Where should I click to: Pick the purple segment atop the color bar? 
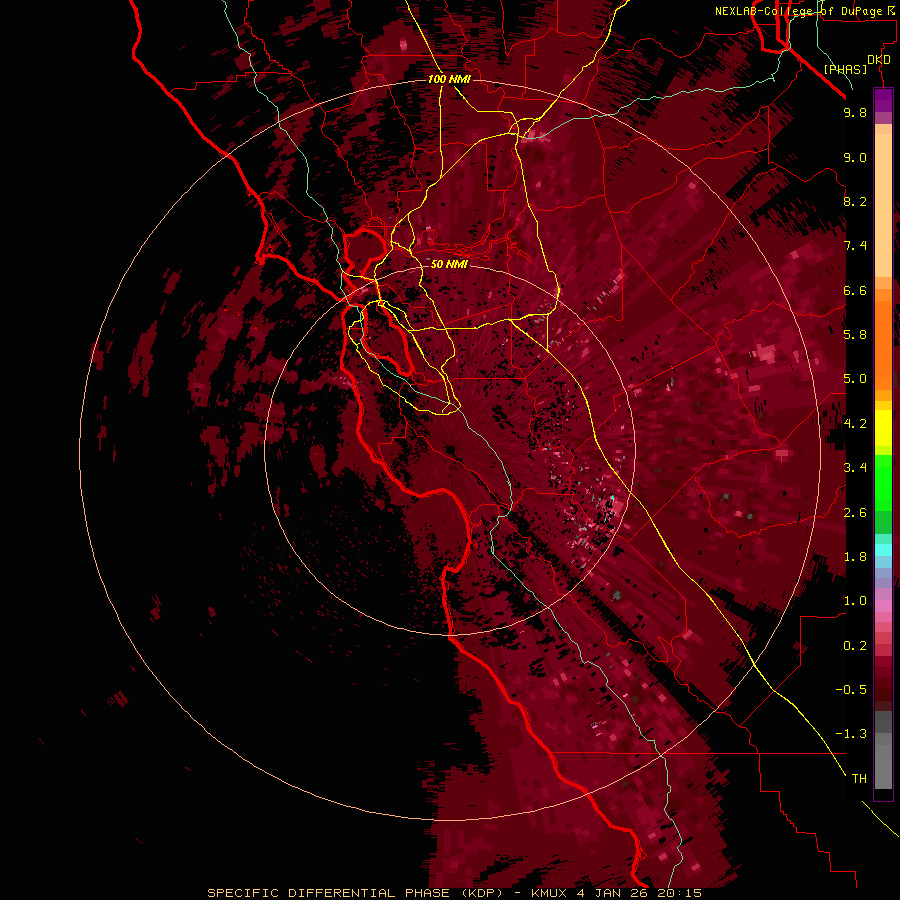click(883, 100)
